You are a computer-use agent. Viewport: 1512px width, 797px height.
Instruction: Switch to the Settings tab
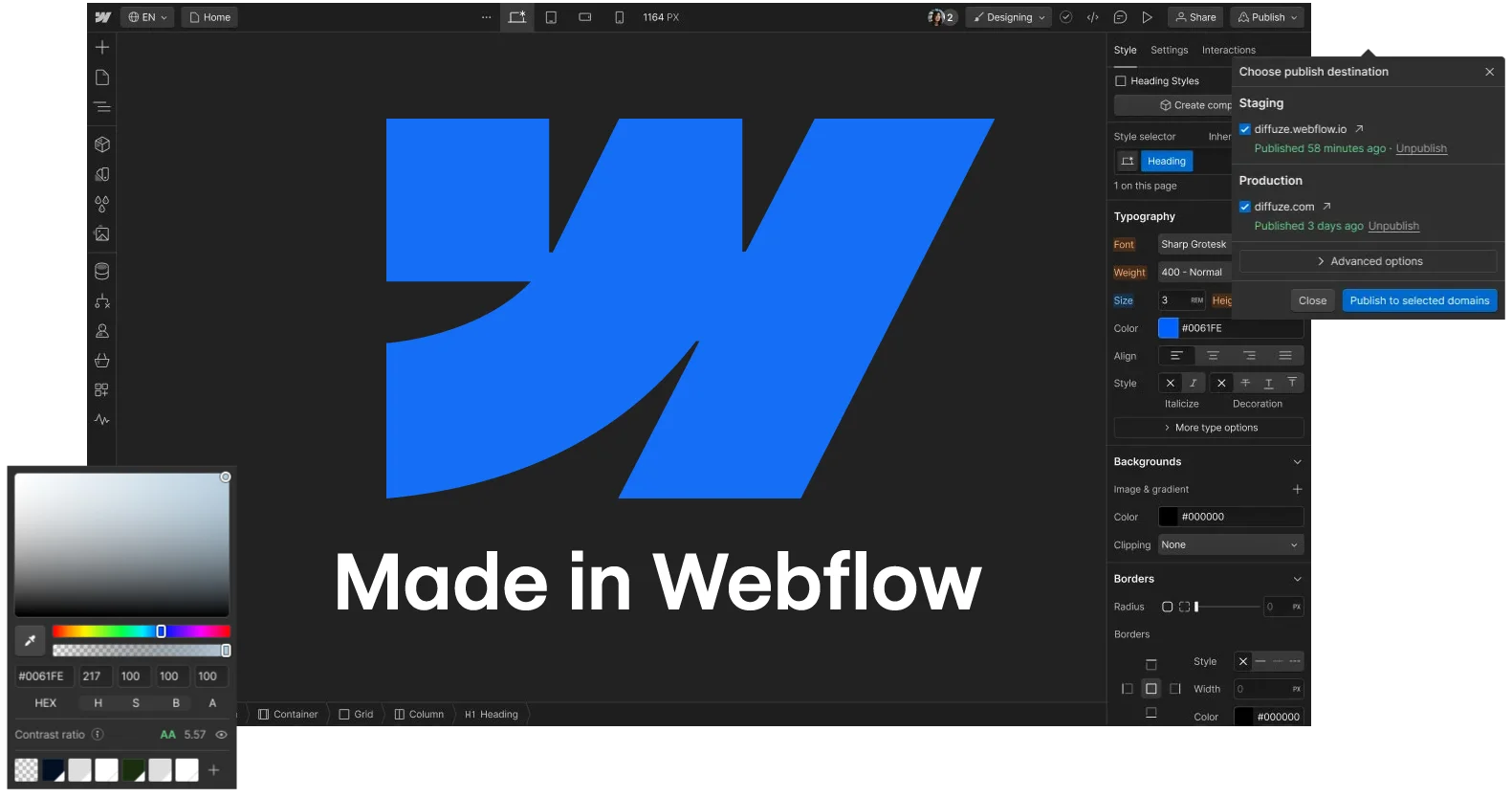pyautogui.click(x=1169, y=50)
